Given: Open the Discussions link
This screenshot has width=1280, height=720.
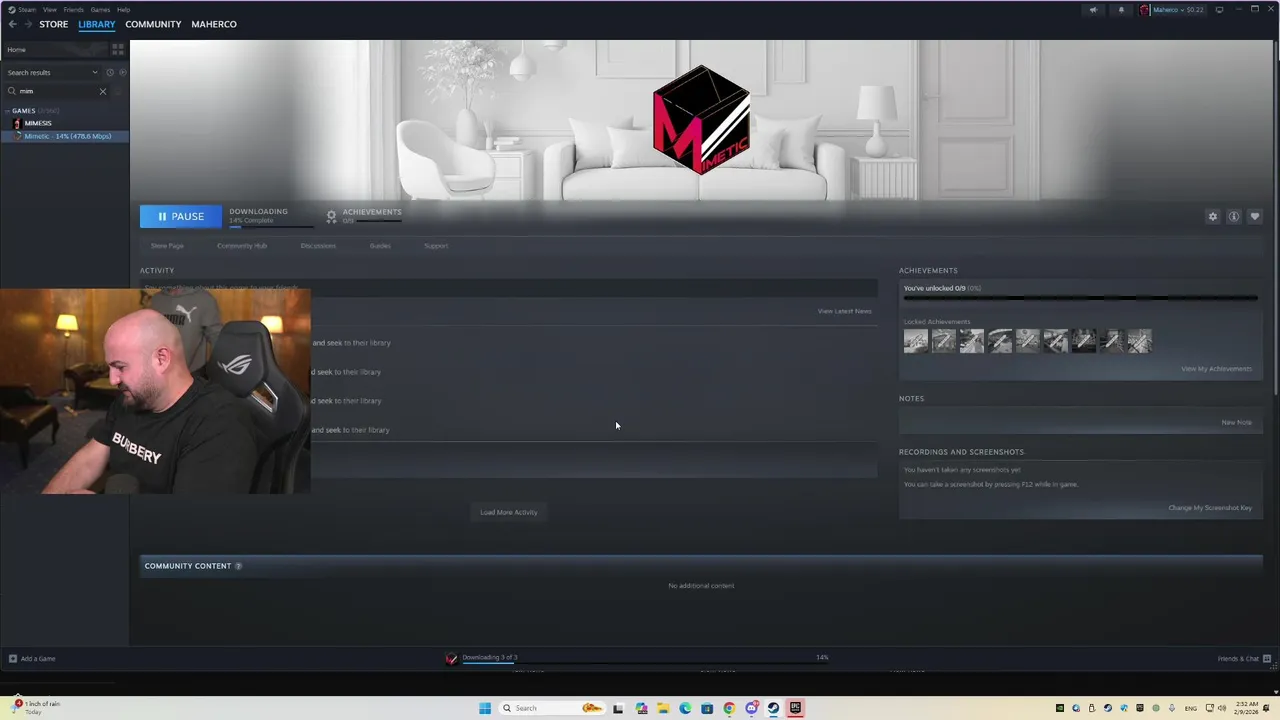Looking at the screenshot, I should pos(318,246).
